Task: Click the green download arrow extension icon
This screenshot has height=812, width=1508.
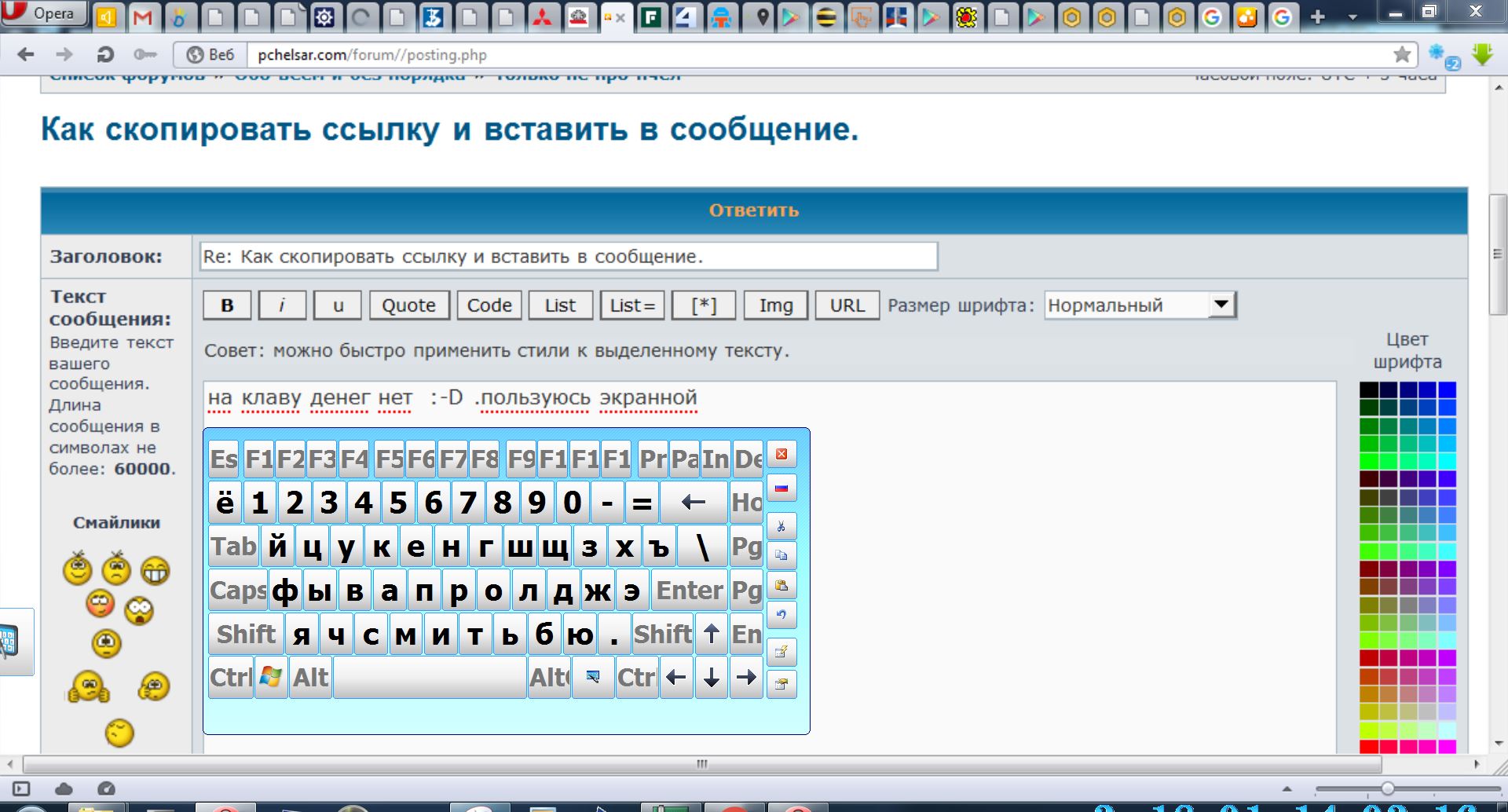Action: coord(1482,54)
